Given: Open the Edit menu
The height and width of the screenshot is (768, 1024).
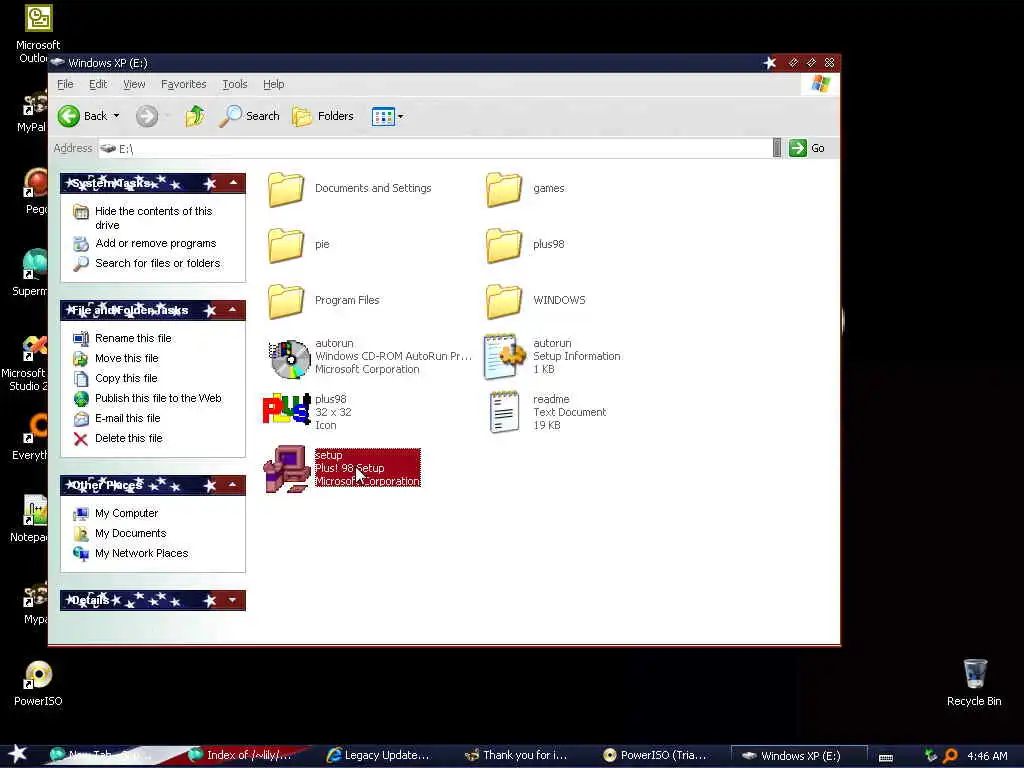Looking at the screenshot, I should click(x=98, y=84).
